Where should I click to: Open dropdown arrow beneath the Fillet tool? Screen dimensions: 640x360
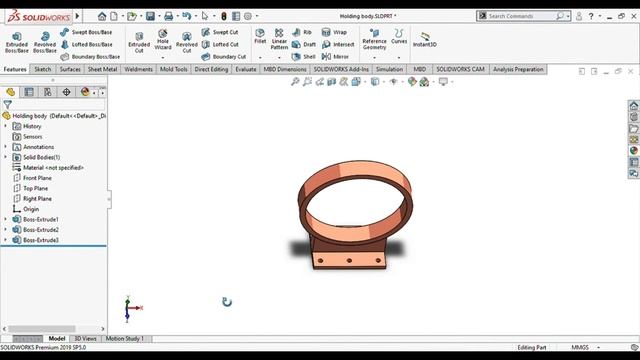click(260, 58)
